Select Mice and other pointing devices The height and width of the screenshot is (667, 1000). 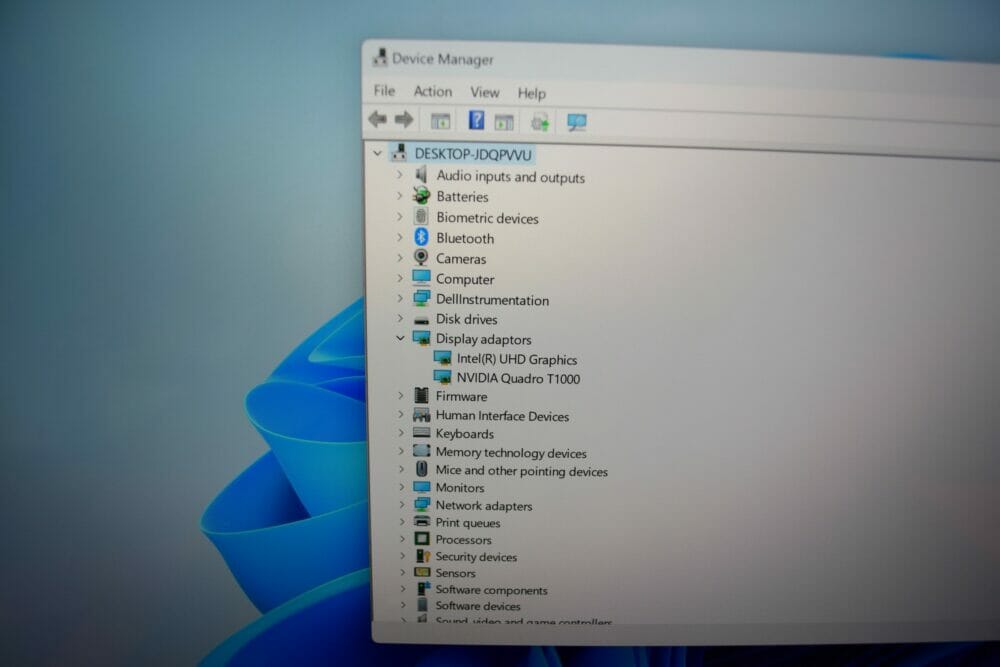click(521, 471)
